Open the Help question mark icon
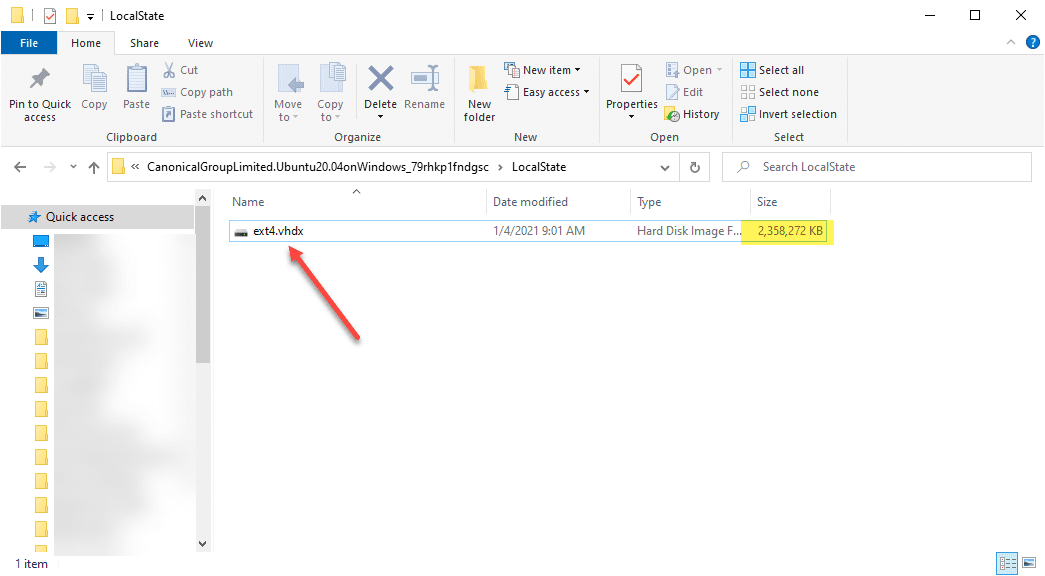The width and height of the screenshot is (1045, 576). click(1032, 42)
